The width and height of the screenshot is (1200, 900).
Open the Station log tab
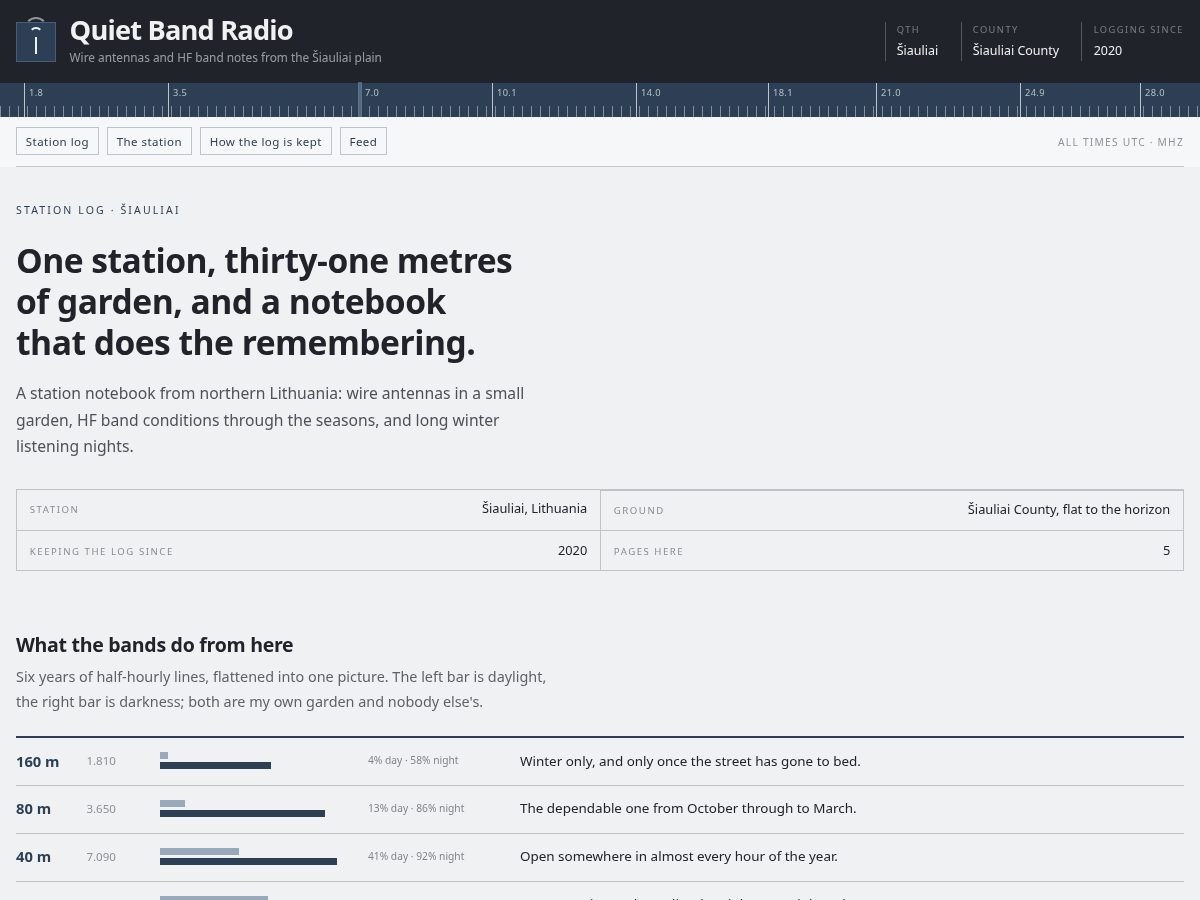click(57, 141)
